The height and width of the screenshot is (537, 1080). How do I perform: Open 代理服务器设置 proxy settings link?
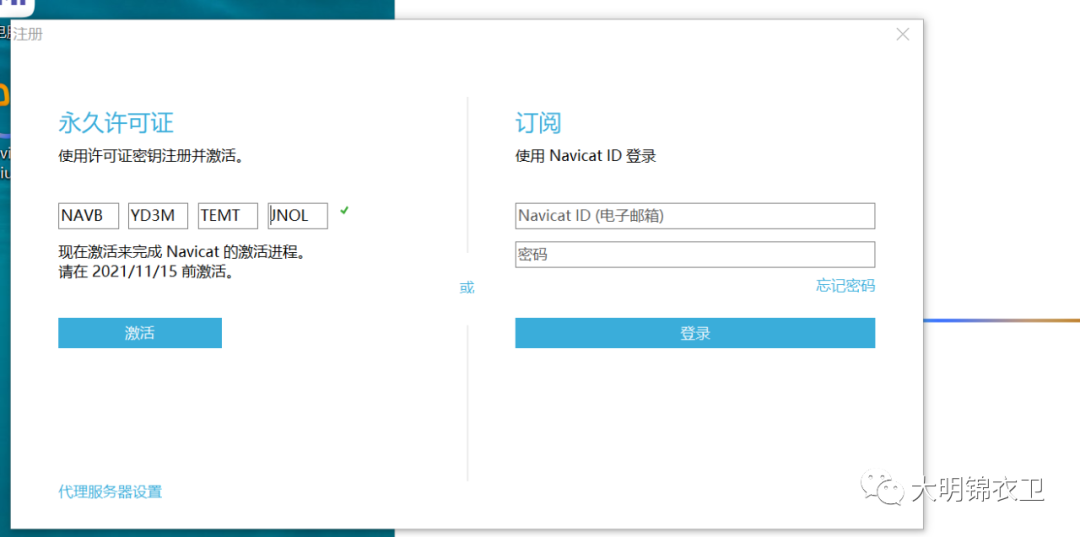coord(110,492)
